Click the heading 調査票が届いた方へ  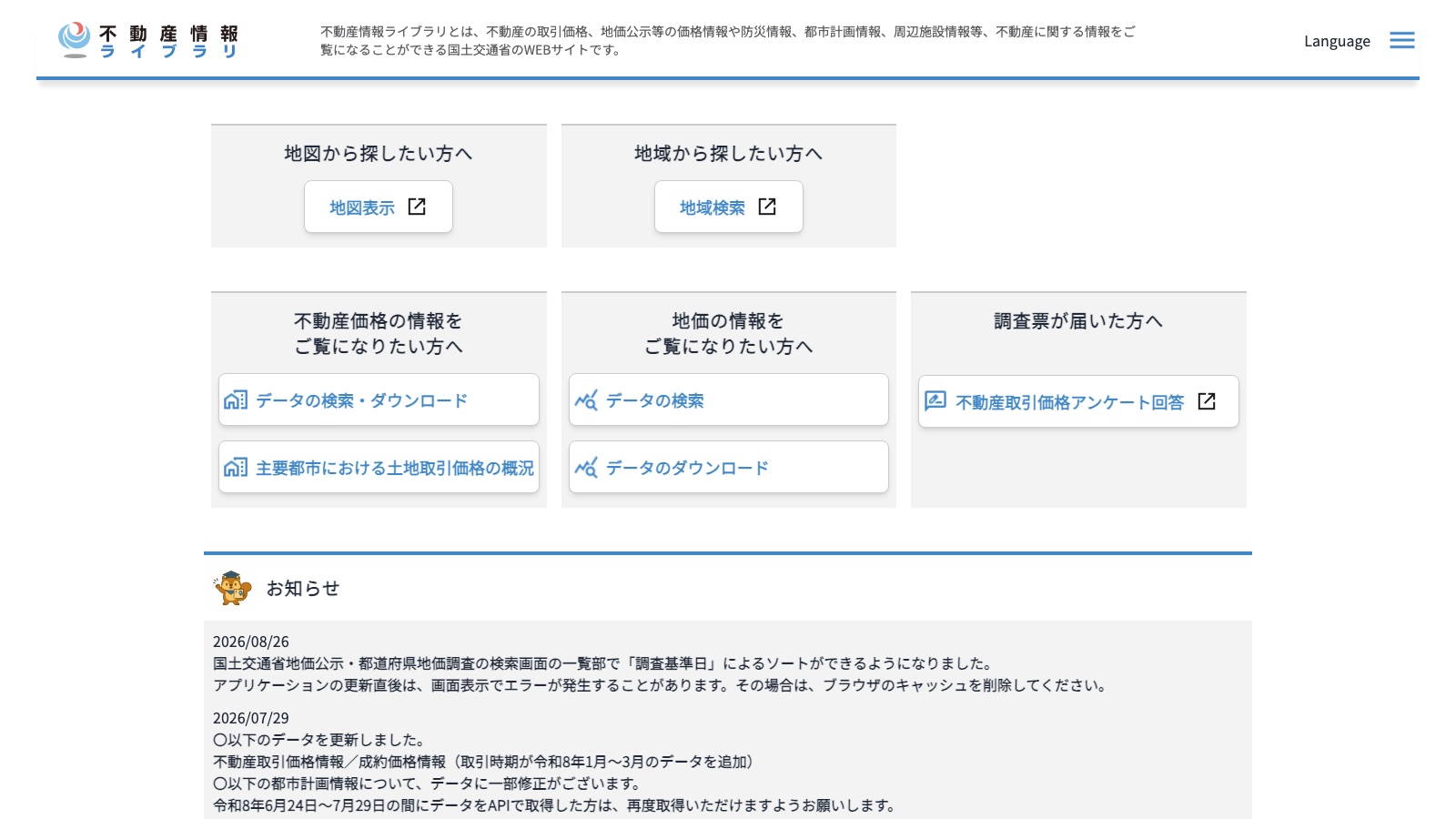pos(1078,320)
